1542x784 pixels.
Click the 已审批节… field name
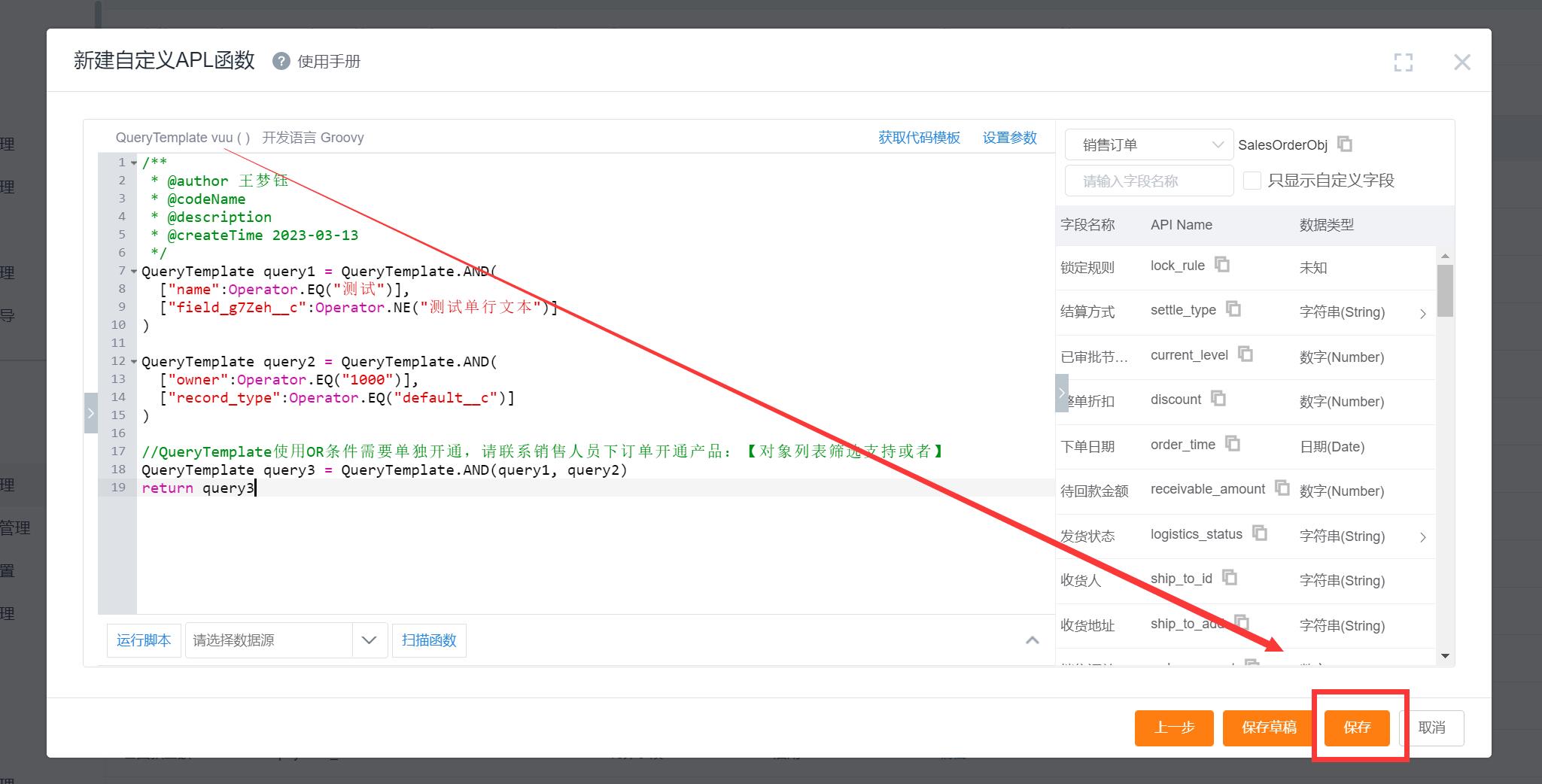click(x=1093, y=357)
